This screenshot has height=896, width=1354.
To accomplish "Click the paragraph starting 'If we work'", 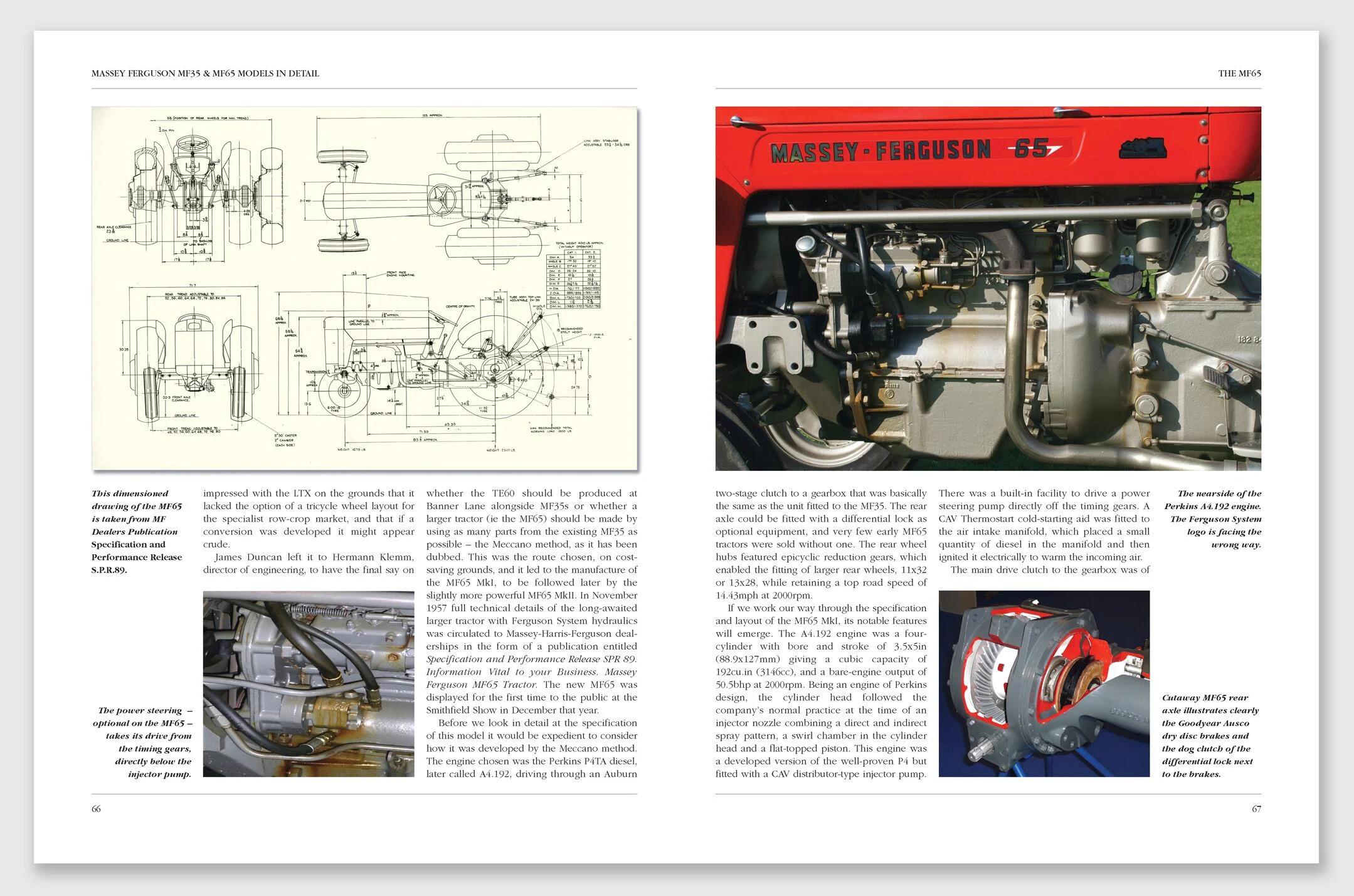I will (820, 690).
